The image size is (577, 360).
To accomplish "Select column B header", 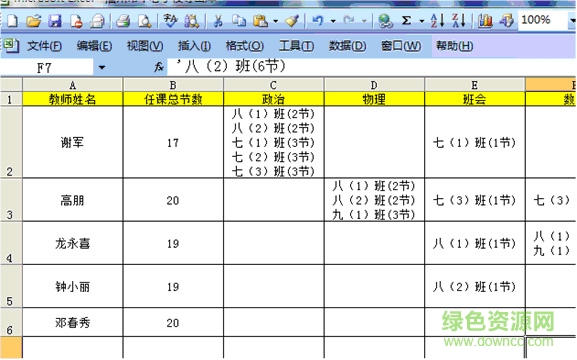I will 173,85.
